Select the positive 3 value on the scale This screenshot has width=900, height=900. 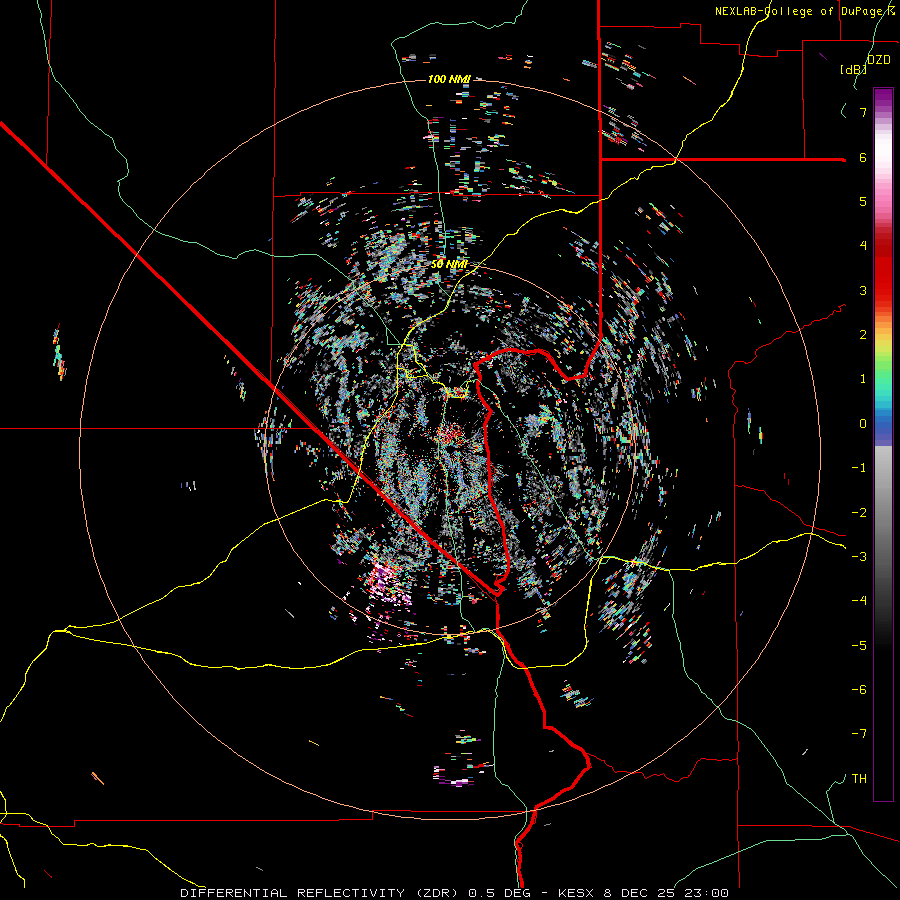863,290
